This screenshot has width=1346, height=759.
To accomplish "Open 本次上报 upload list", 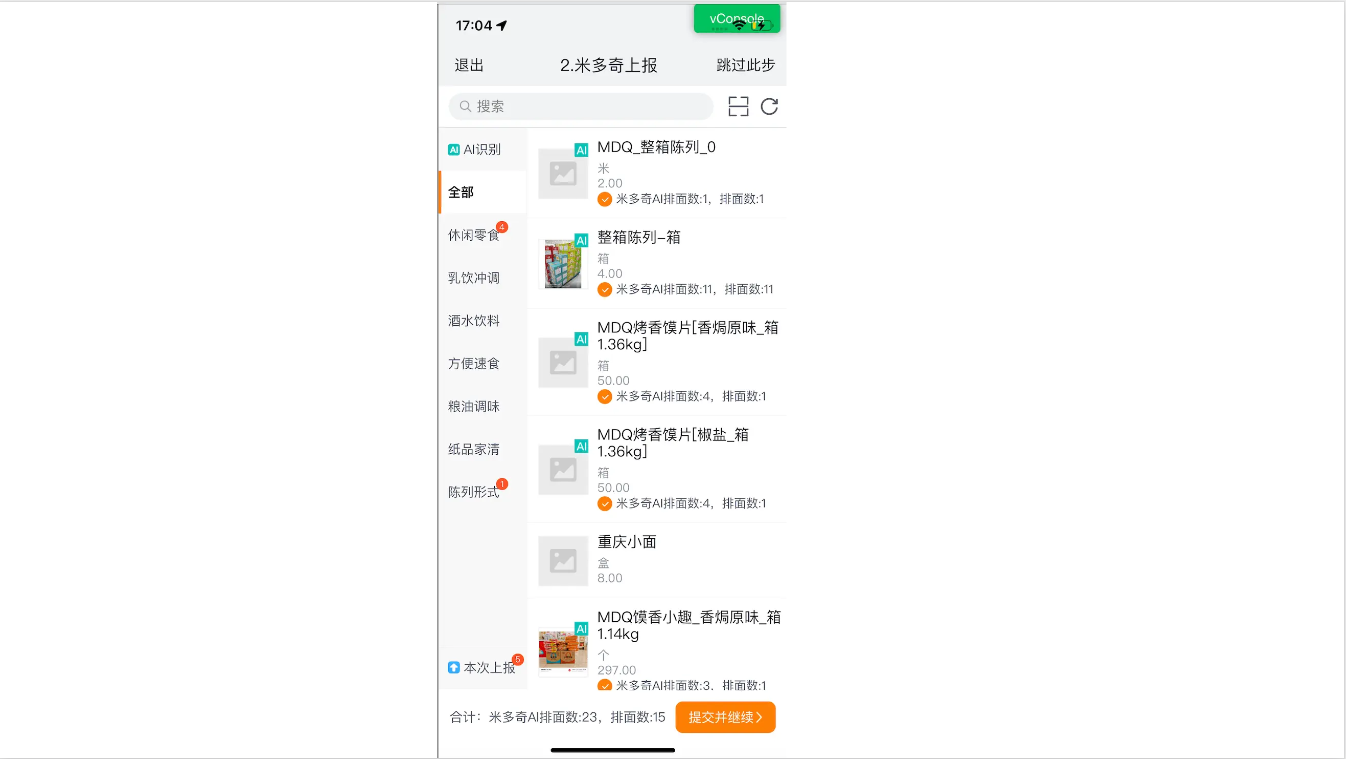I will 482,667.
